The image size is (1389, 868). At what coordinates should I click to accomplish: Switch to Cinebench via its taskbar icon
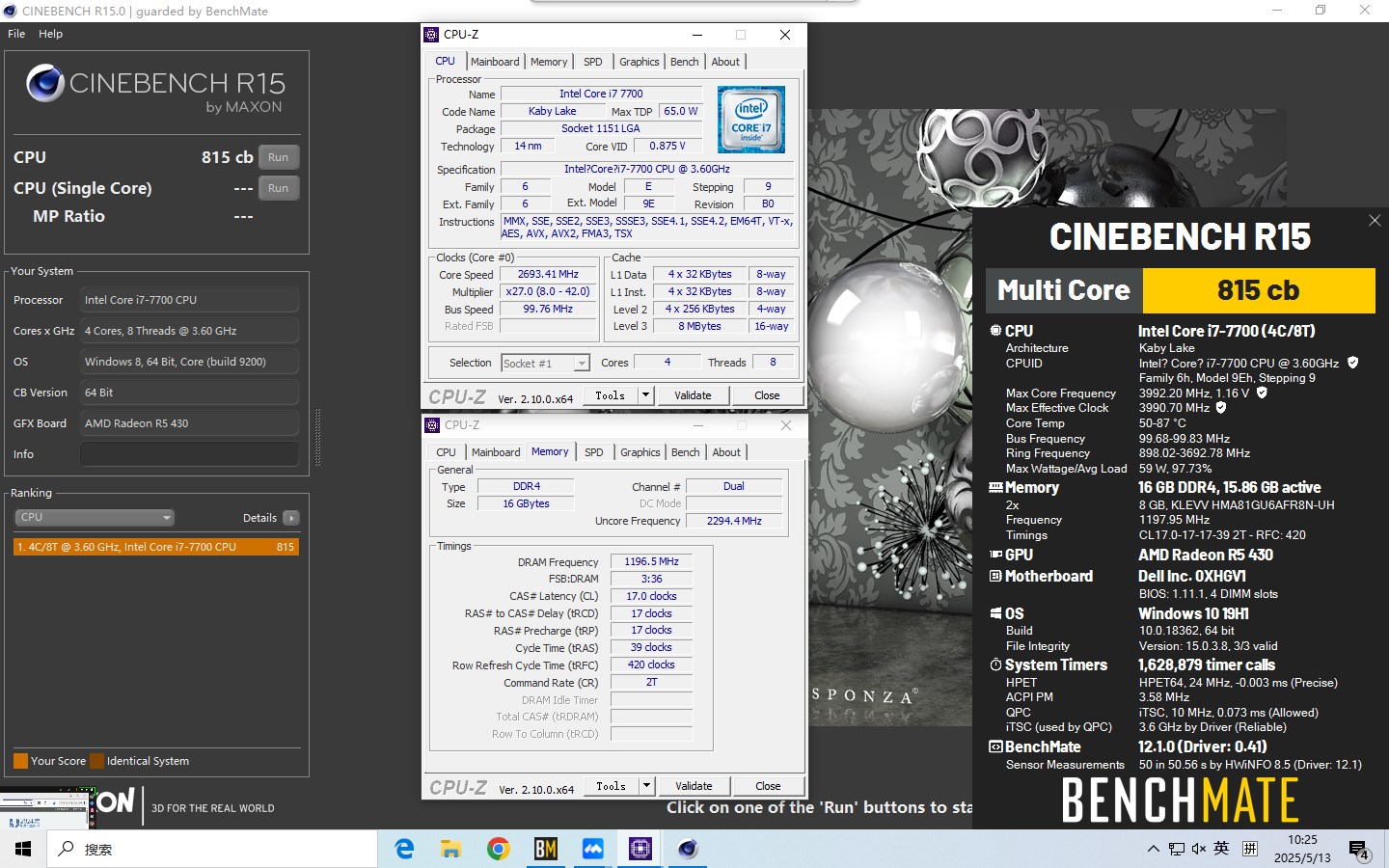[x=687, y=849]
